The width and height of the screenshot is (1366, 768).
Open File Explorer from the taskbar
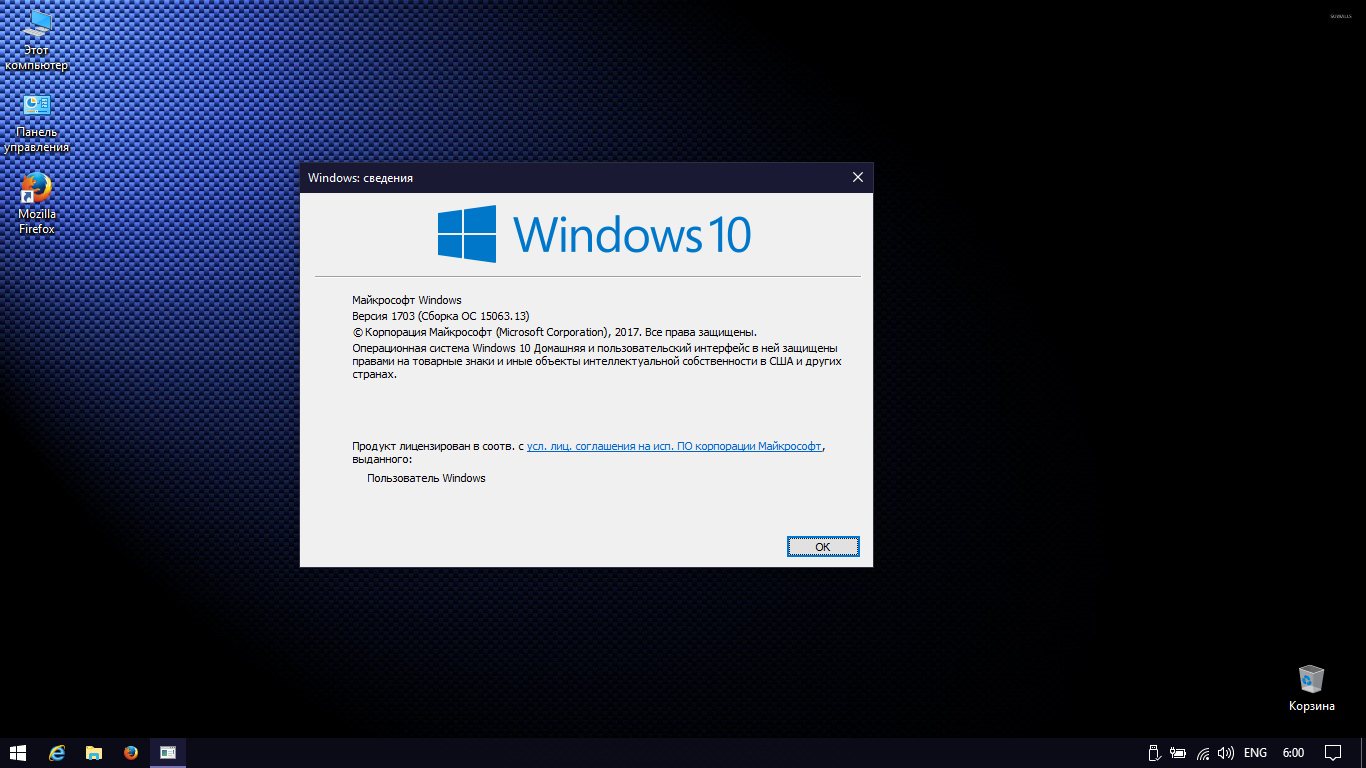click(94, 752)
